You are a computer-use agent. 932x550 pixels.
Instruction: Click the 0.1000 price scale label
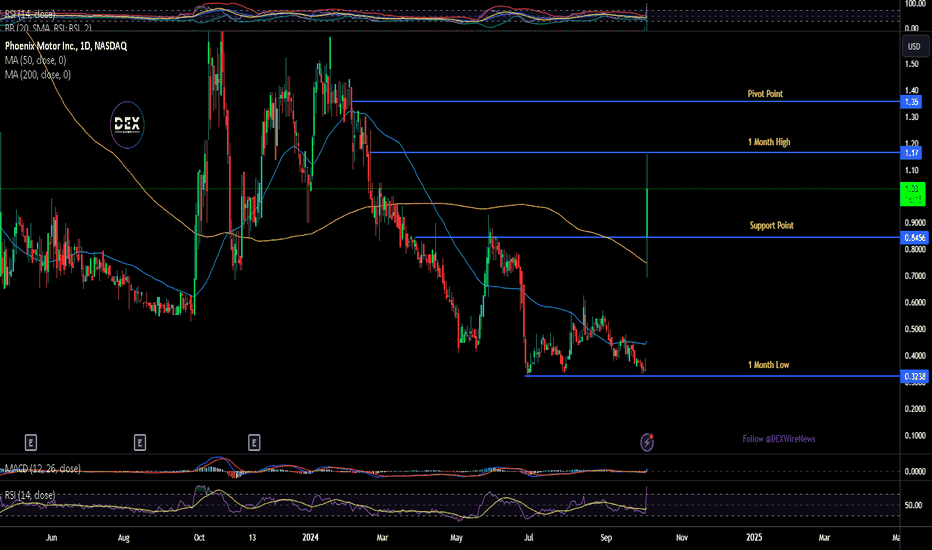pos(915,435)
